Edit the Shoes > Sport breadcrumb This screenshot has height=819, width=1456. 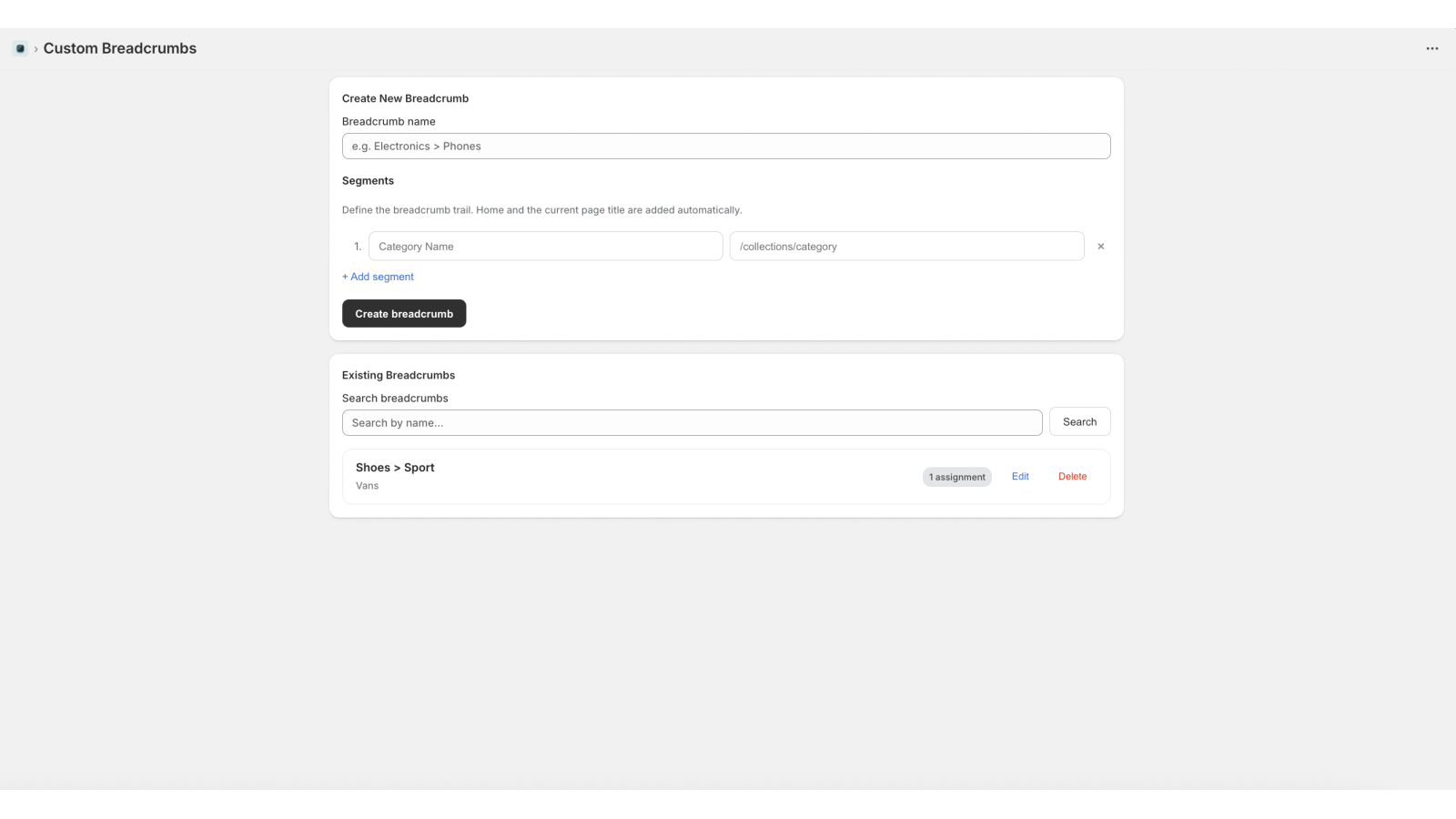pyautogui.click(x=1020, y=477)
